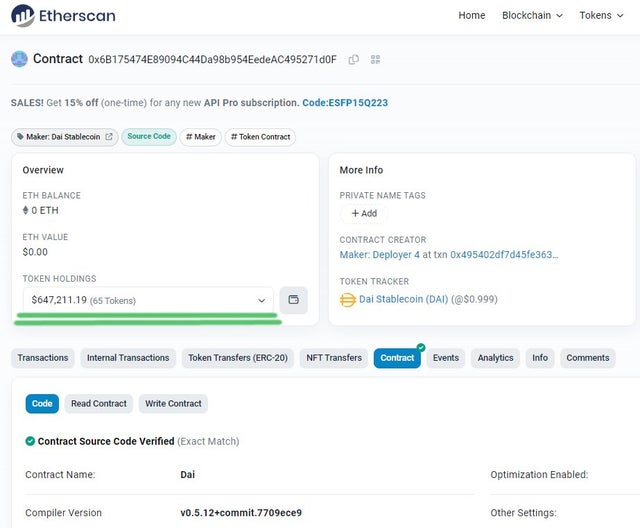The width and height of the screenshot is (640, 528).
Task: Click the $647,211.19 token holdings value
Action: pos(59,300)
